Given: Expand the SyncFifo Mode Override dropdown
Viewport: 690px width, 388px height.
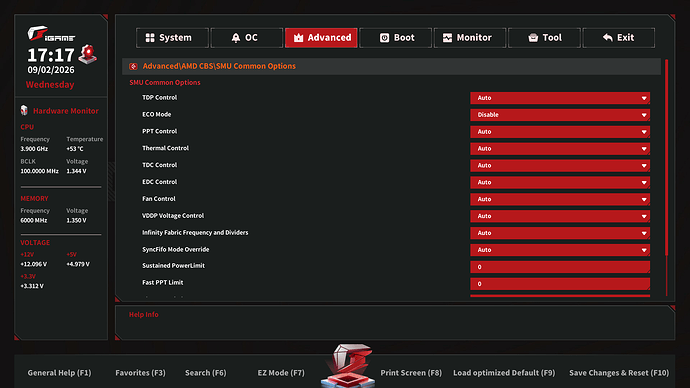Looking at the screenshot, I should pyautogui.click(x=560, y=250).
